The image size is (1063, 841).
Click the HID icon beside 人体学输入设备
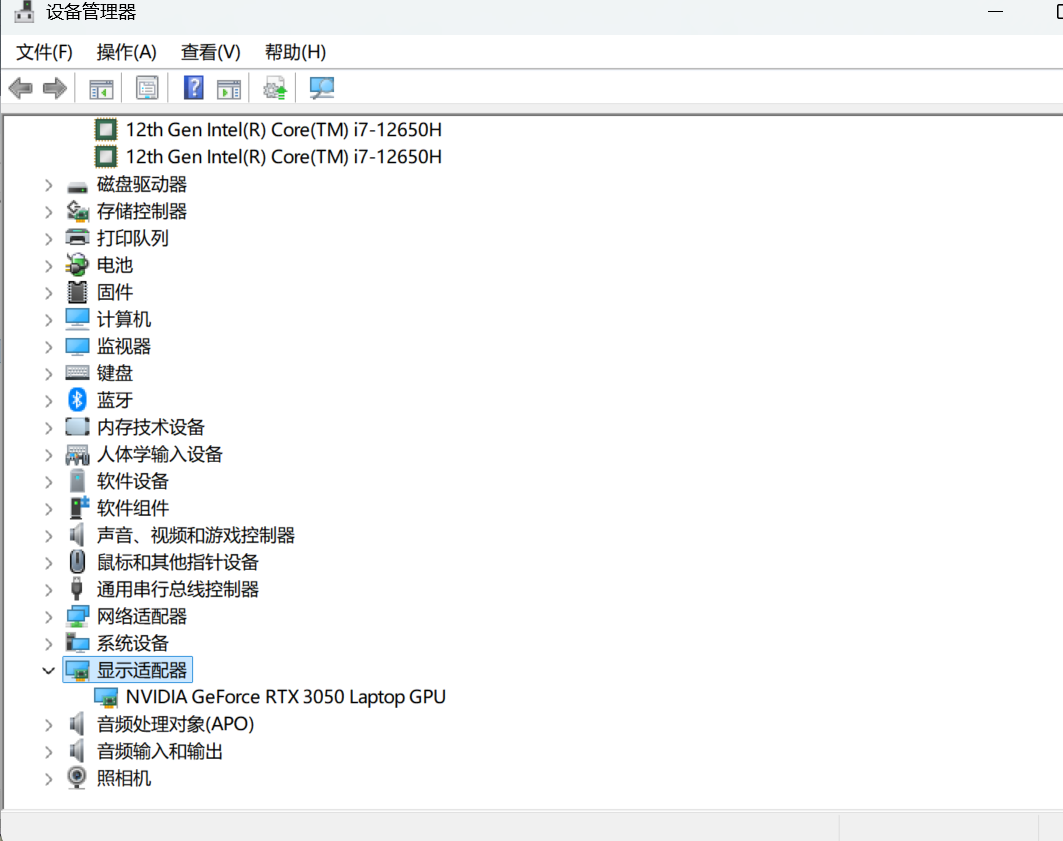point(77,454)
